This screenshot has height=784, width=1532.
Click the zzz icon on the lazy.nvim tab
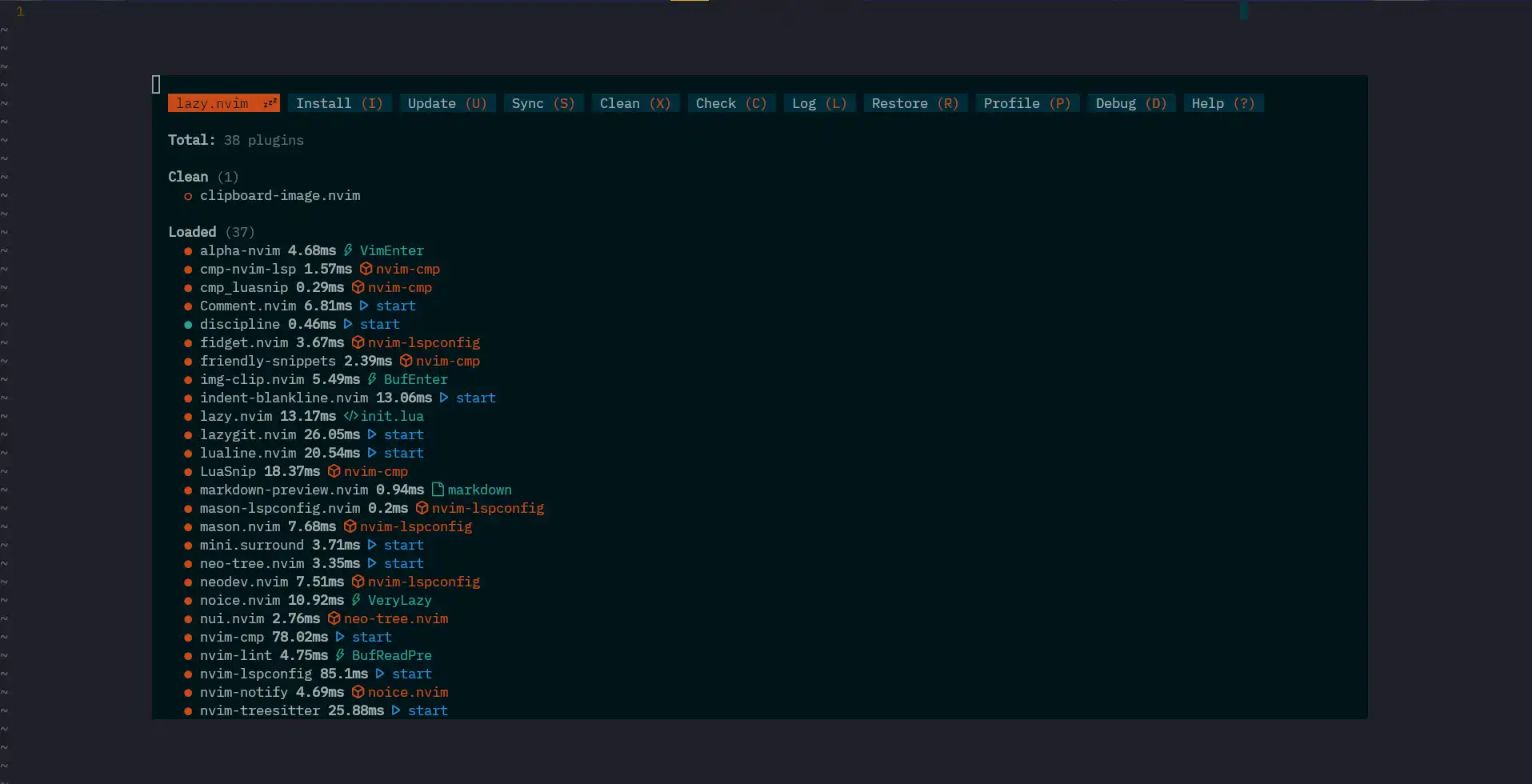click(x=268, y=102)
